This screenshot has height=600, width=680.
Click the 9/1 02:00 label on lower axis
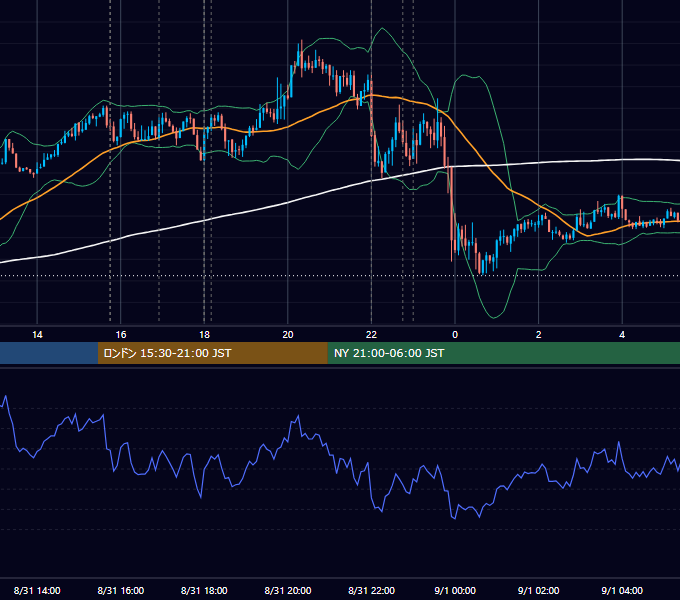click(538, 590)
